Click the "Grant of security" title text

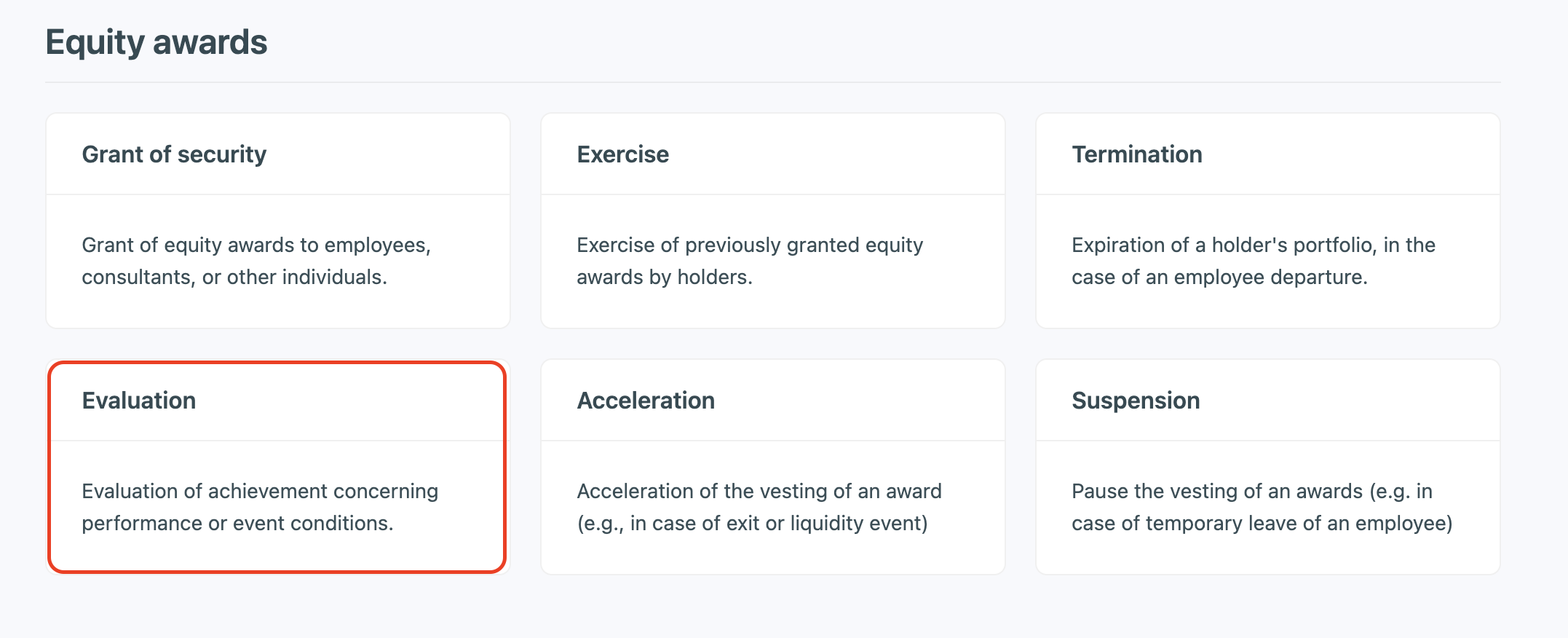(174, 154)
